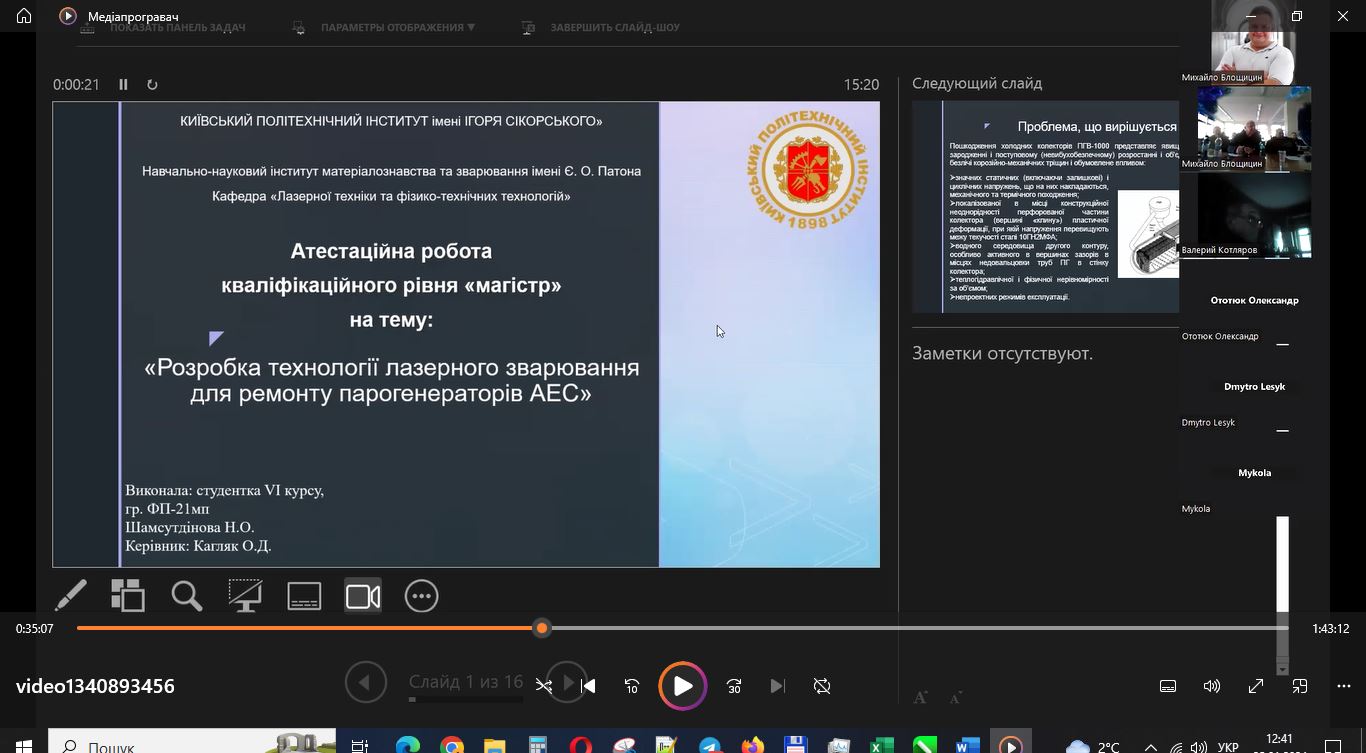Switch the УКР input language
The width and height of the screenshot is (1366, 753).
(x=1228, y=746)
